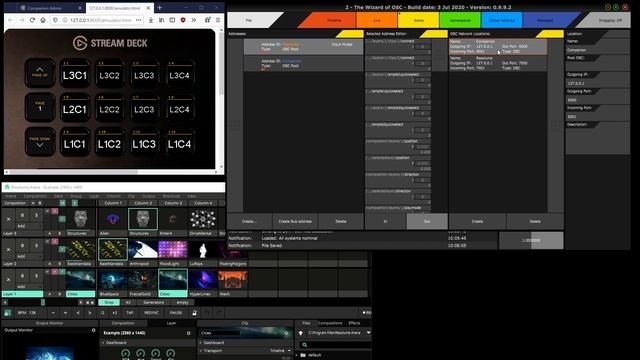The height and width of the screenshot is (360, 640).
Task: Trigger the HyperLines clip thumbnail
Action: coord(203,280)
